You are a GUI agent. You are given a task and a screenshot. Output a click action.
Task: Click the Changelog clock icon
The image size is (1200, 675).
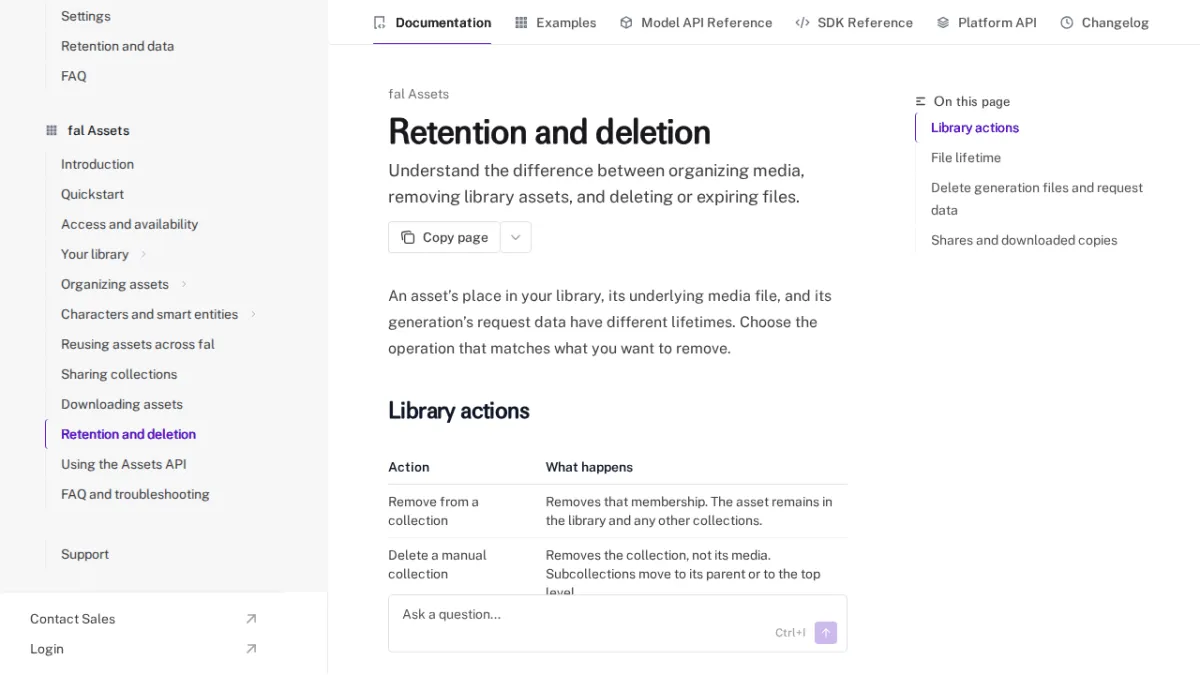1067,22
